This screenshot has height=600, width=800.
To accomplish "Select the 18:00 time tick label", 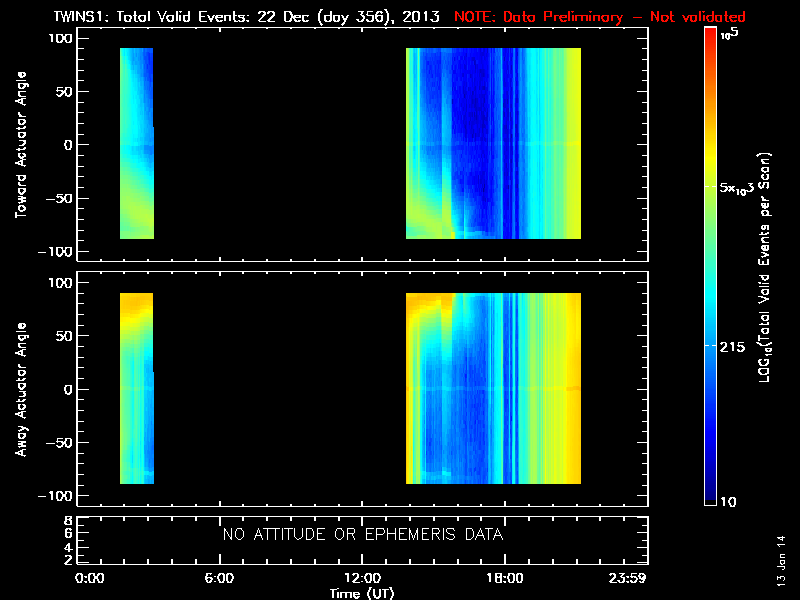I will (x=504, y=579).
